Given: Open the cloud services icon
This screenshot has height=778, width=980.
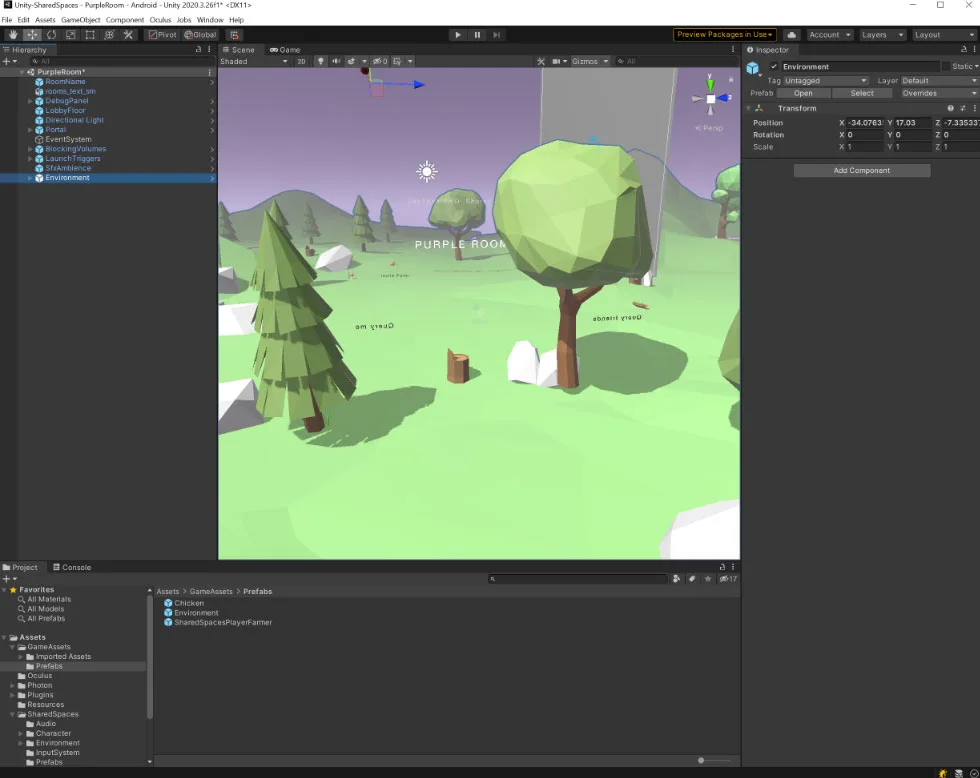Looking at the screenshot, I should click(791, 35).
